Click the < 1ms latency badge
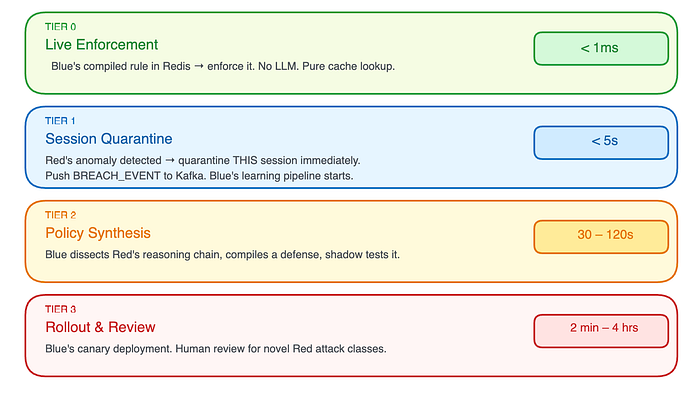The width and height of the screenshot is (700, 415). coord(601,48)
